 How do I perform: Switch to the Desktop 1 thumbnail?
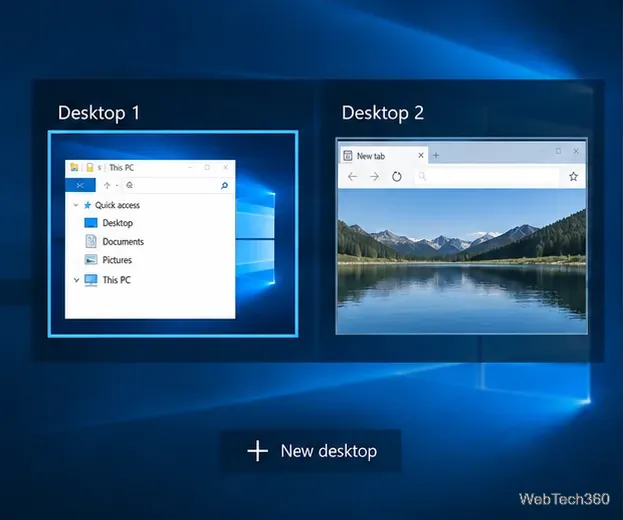(x=173, y=234)
